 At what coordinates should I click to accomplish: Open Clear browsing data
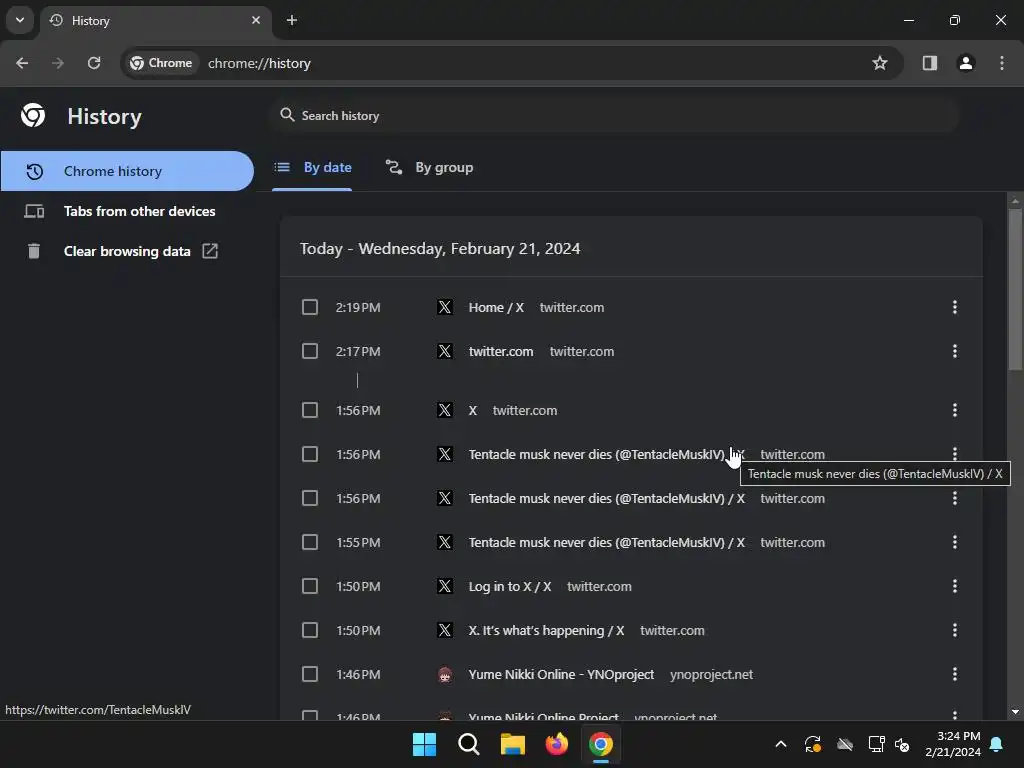127,251
